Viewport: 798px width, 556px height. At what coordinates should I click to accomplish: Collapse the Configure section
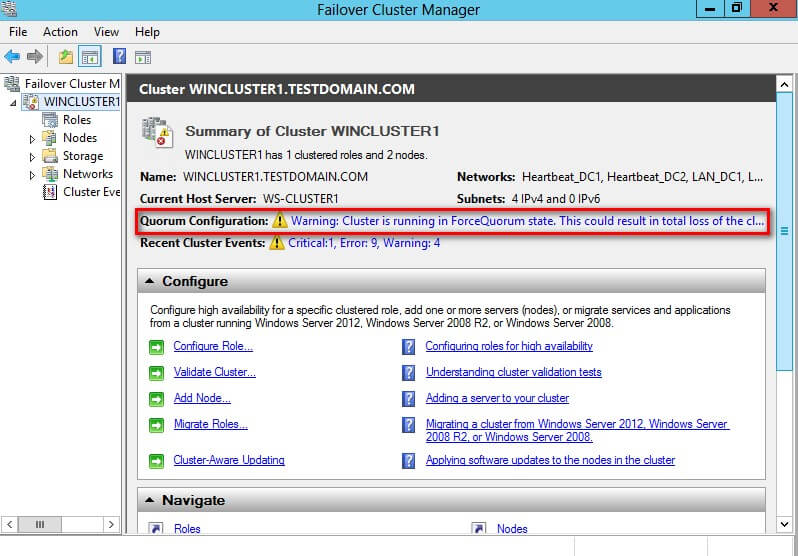(150, 281)
